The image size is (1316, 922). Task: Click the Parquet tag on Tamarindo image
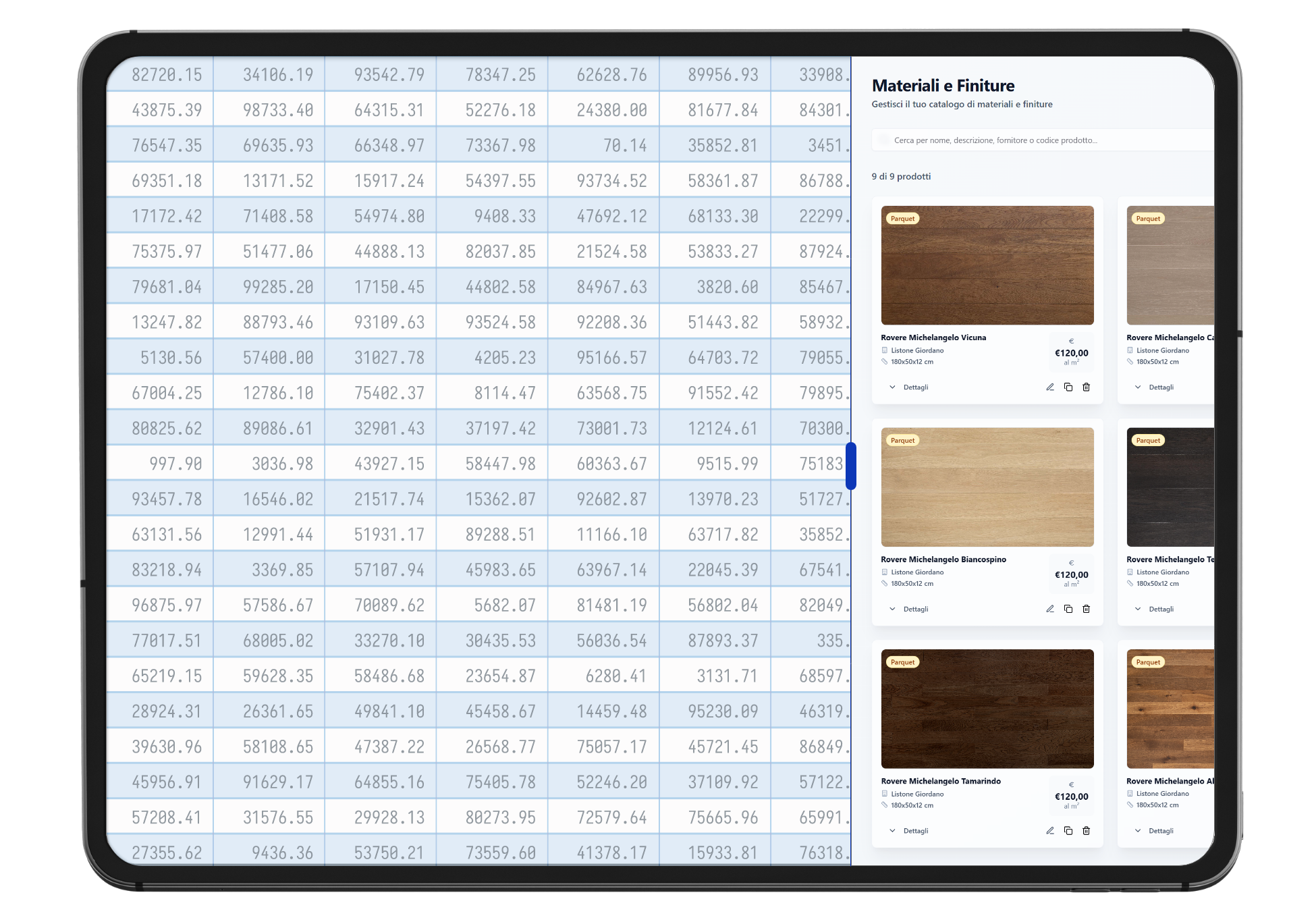902,662
